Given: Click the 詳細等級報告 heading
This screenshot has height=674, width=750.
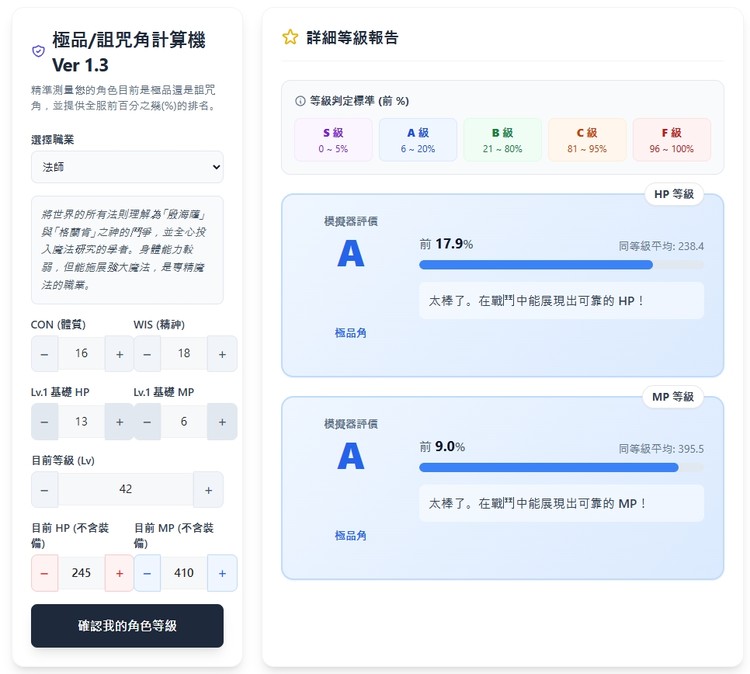Looking at the screenshot, I should click(353, 37).
